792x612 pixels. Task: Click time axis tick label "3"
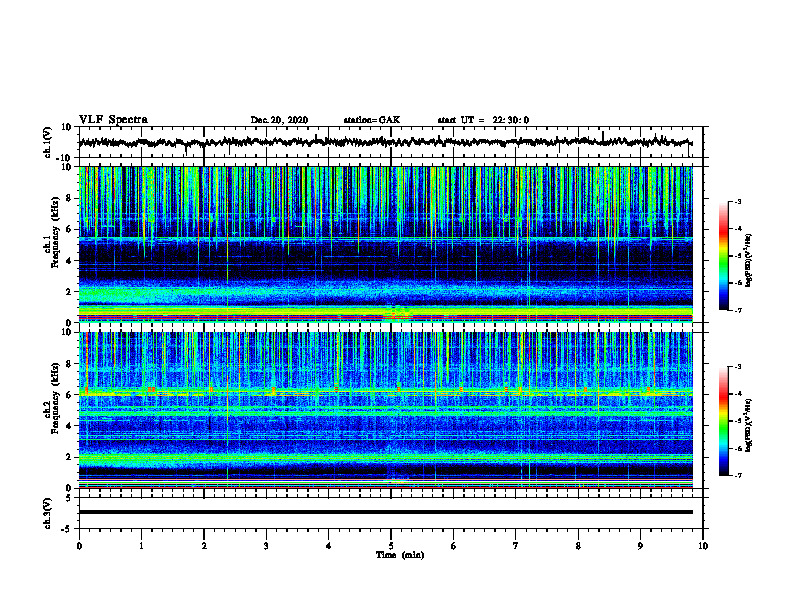click(266, 546)
